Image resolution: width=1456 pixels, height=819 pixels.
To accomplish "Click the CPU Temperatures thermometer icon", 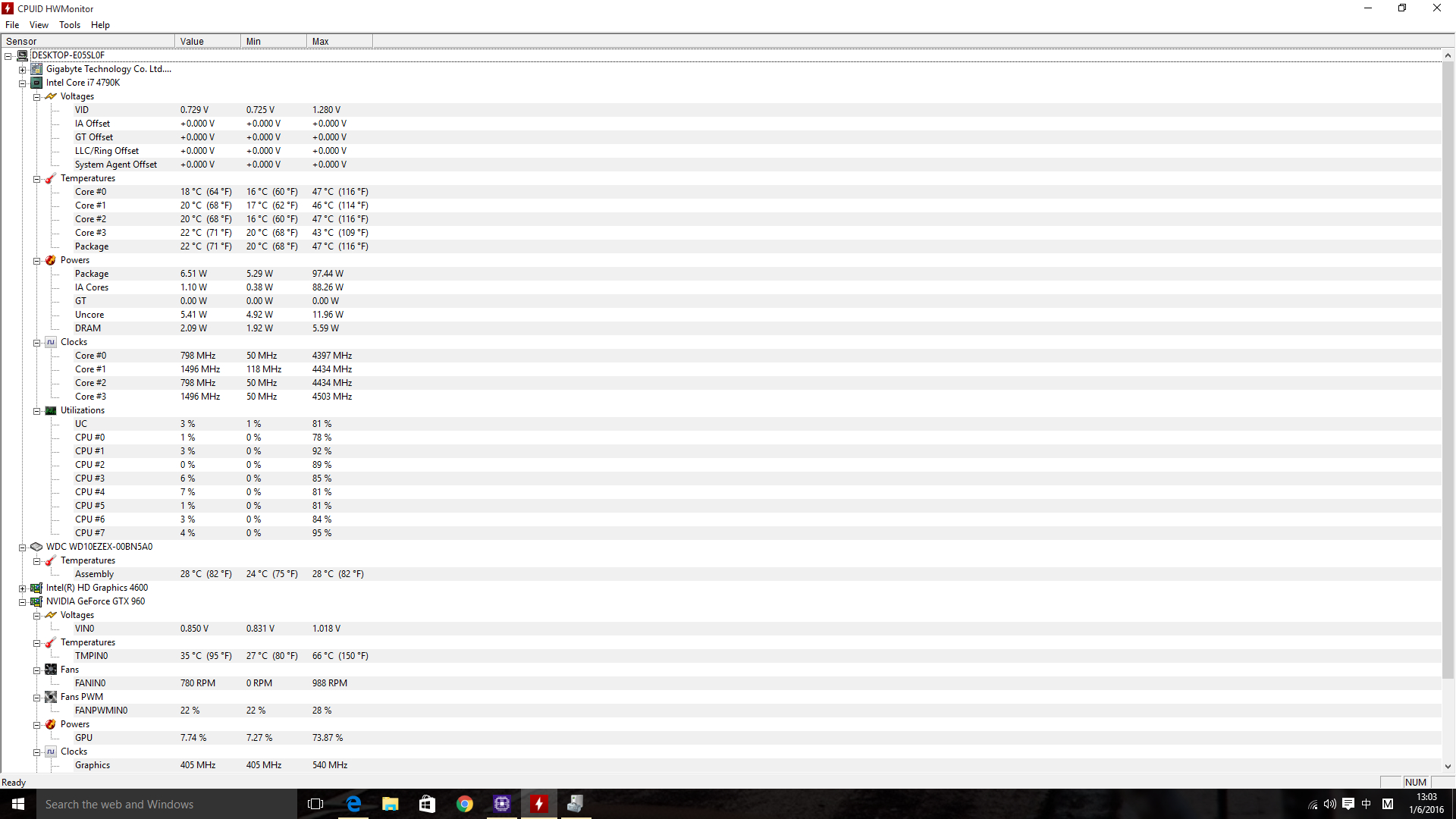I will tap(51, 178).
